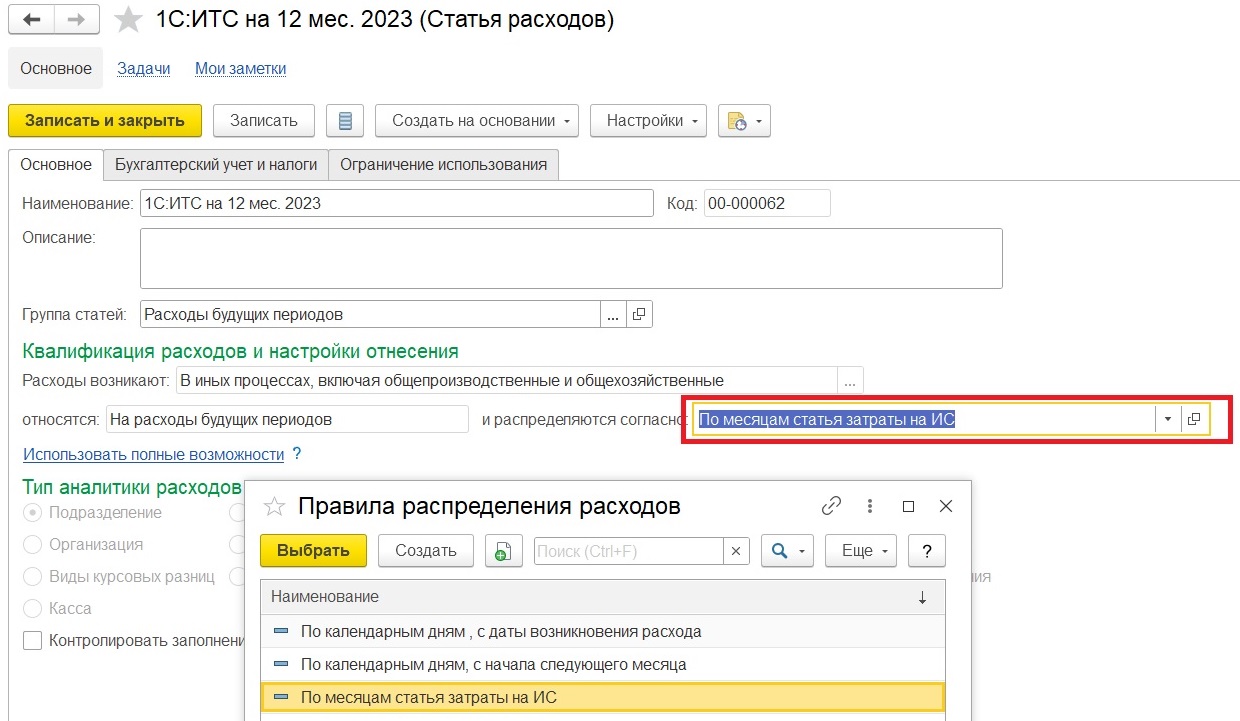The height and width of the screenshot is (721, 1240).
Task: Create a rule by copying with the green plus icon
Action: [x=504, y=551]
